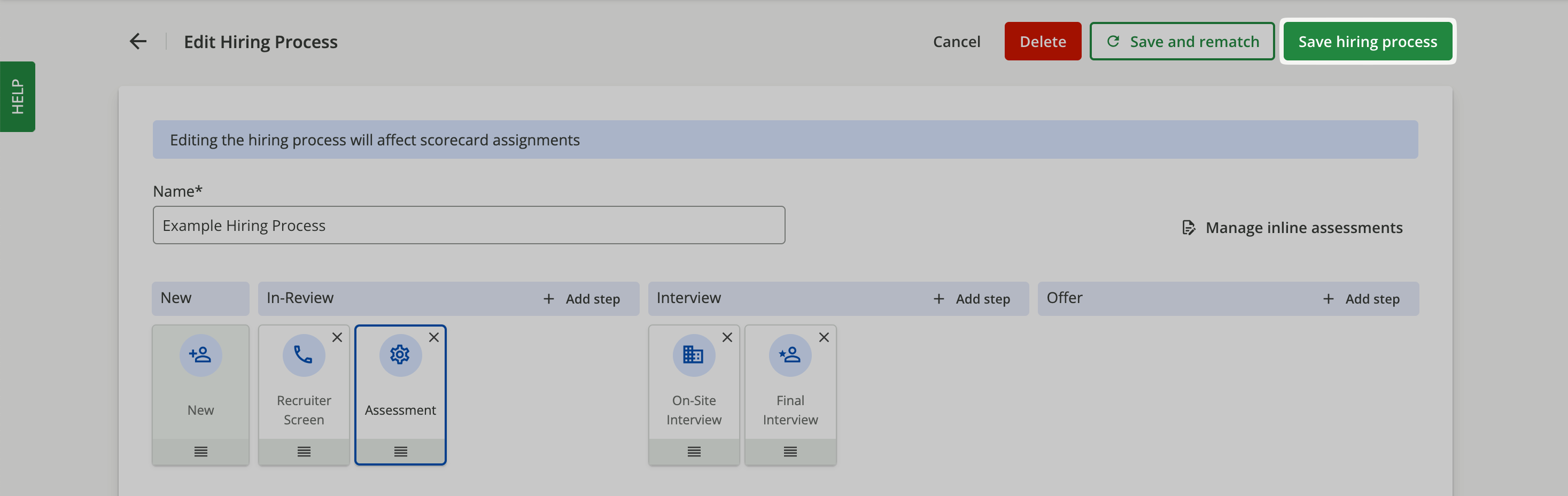Image resolution: width=1568 pixels, height=496 pixels.
Task: Delete this hiring process
Action: [1042, 41]
